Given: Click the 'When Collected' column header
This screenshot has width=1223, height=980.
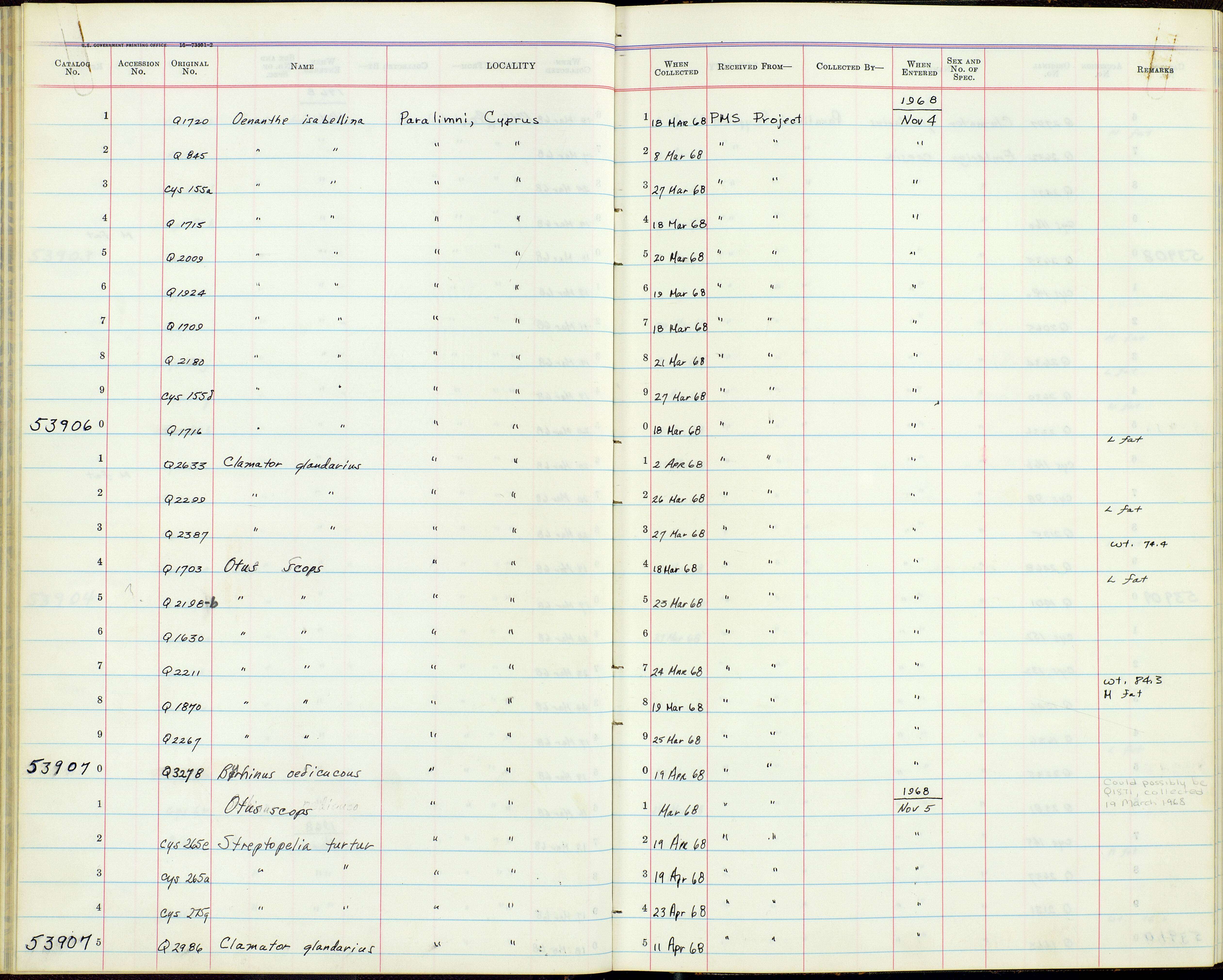Looking at the screenshot, I should click(x=676, y=68).
